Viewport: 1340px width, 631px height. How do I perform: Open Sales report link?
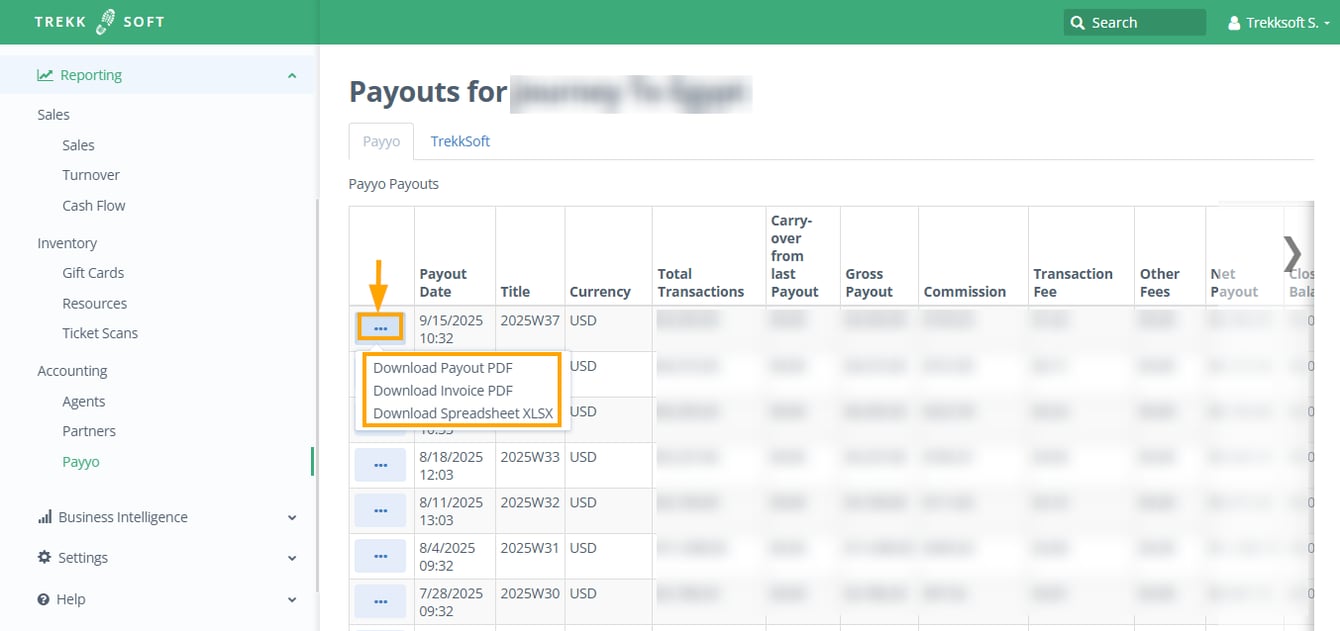pos(78,145)
